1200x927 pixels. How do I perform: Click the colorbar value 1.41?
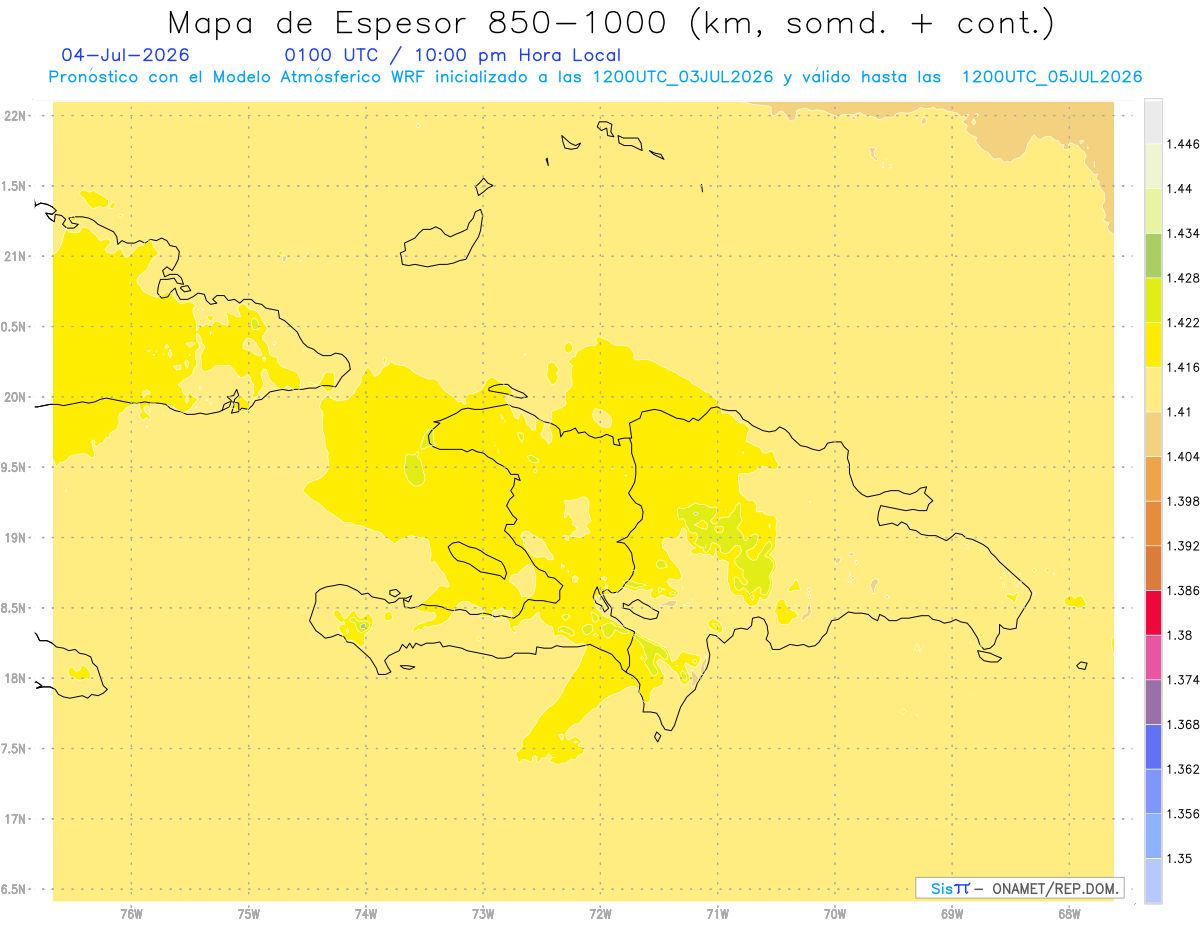point(1180,411)
